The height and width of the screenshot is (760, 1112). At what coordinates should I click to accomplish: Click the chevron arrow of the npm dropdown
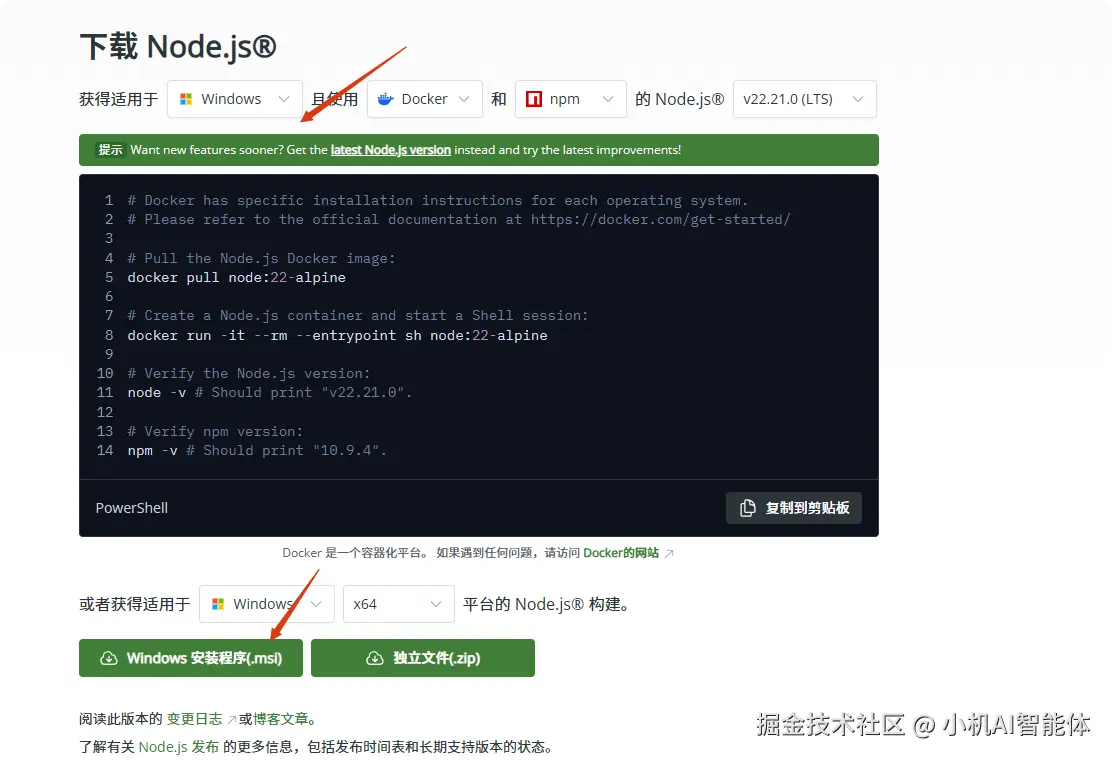click(608, 99)
